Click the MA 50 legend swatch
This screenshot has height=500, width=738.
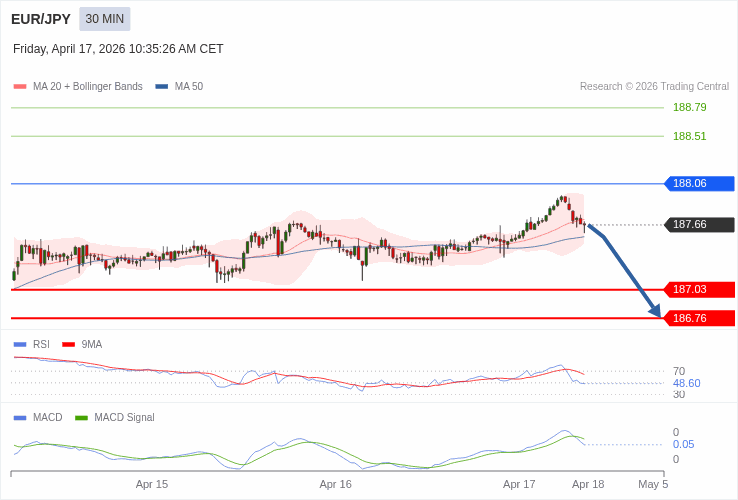162,87
